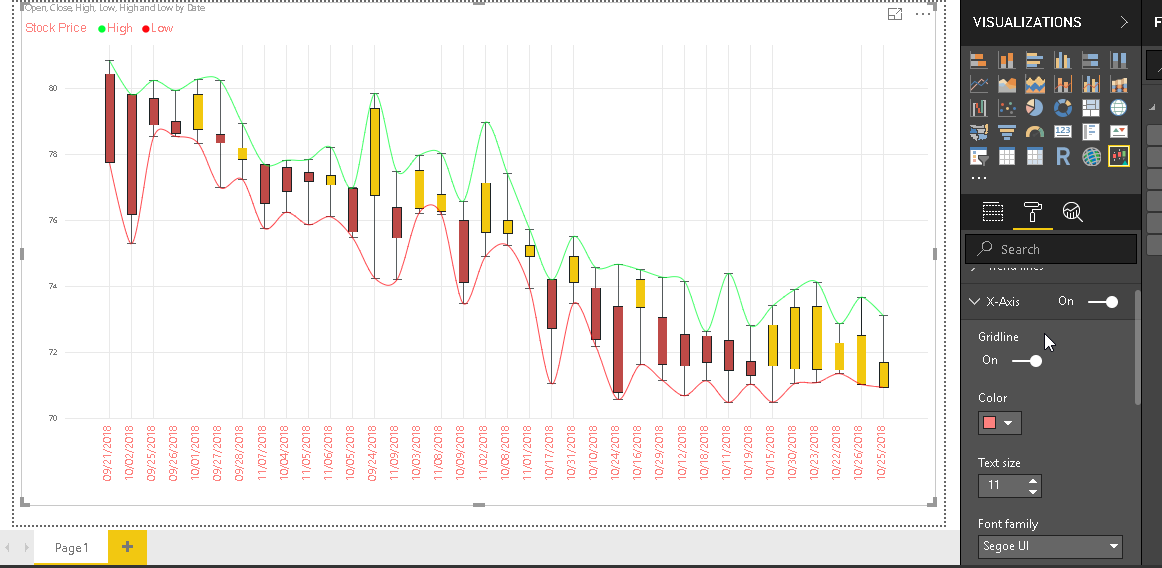Viewport: 1162px width, 568px height.
Task: Click the Stock Price legend title
Action: [x=56, y=28]
